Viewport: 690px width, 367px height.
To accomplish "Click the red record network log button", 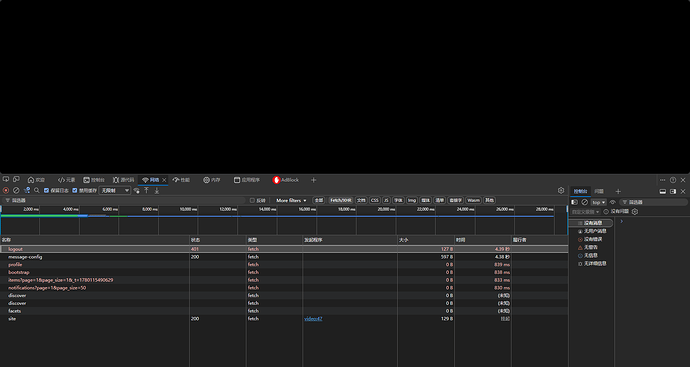I will [6, 191].
